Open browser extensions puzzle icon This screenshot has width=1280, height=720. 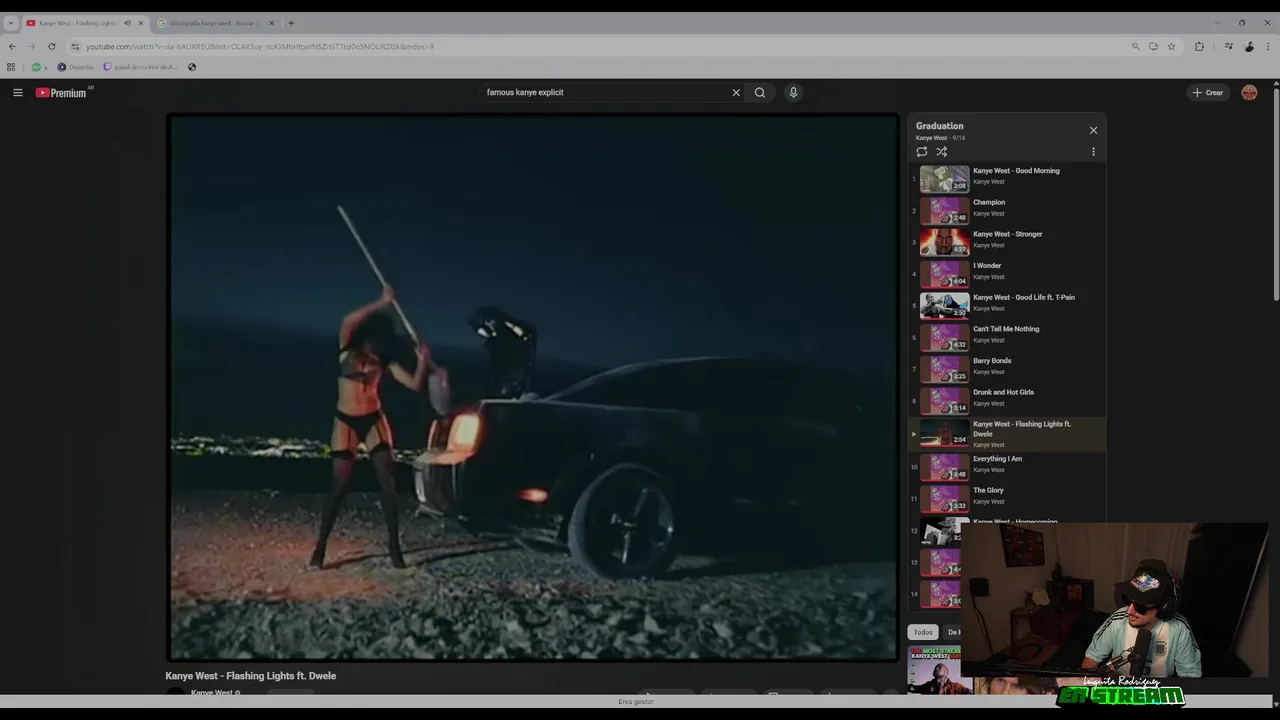tap(1199, 46)
